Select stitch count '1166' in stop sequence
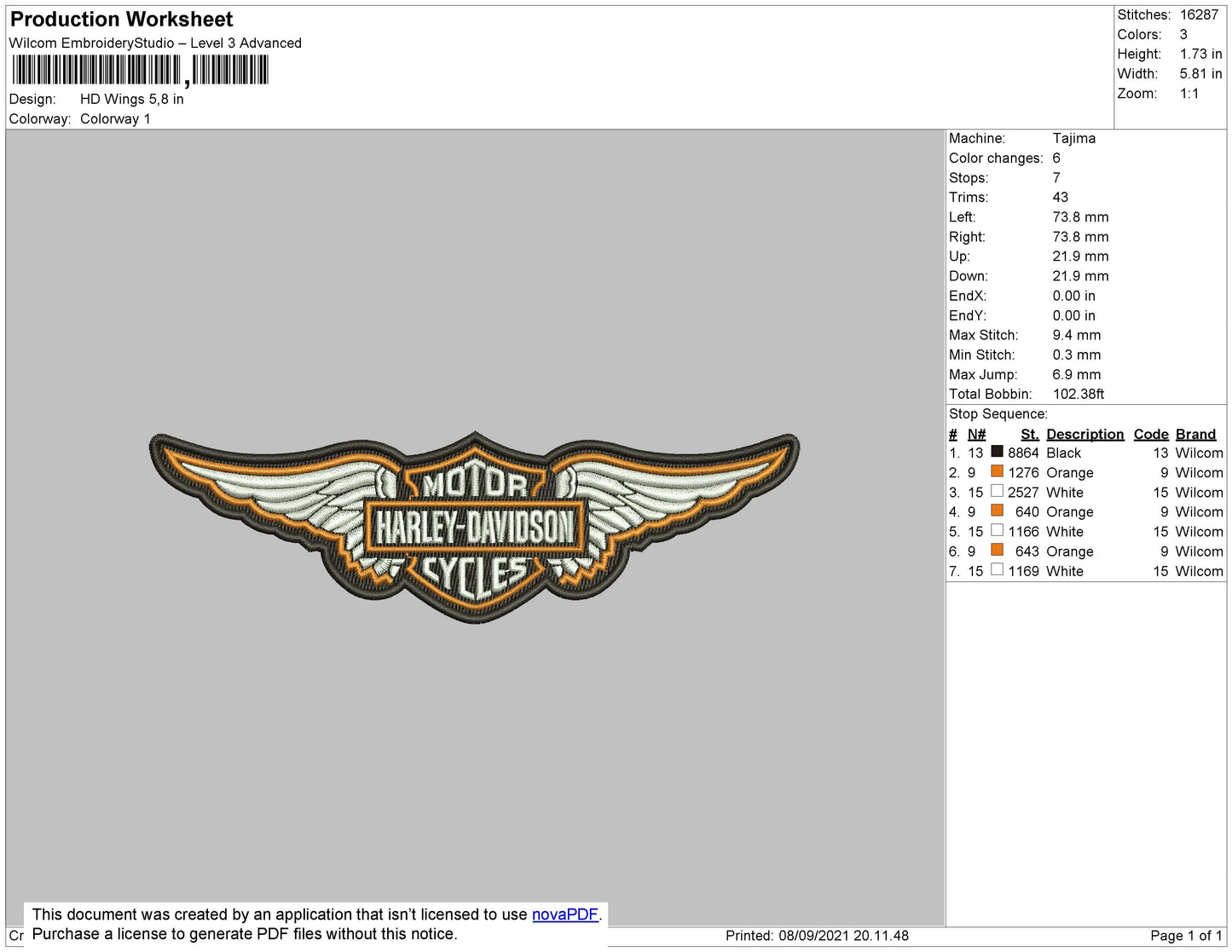The height and width of the screenshot is (952, 1232). click(x=1023, y=532)
